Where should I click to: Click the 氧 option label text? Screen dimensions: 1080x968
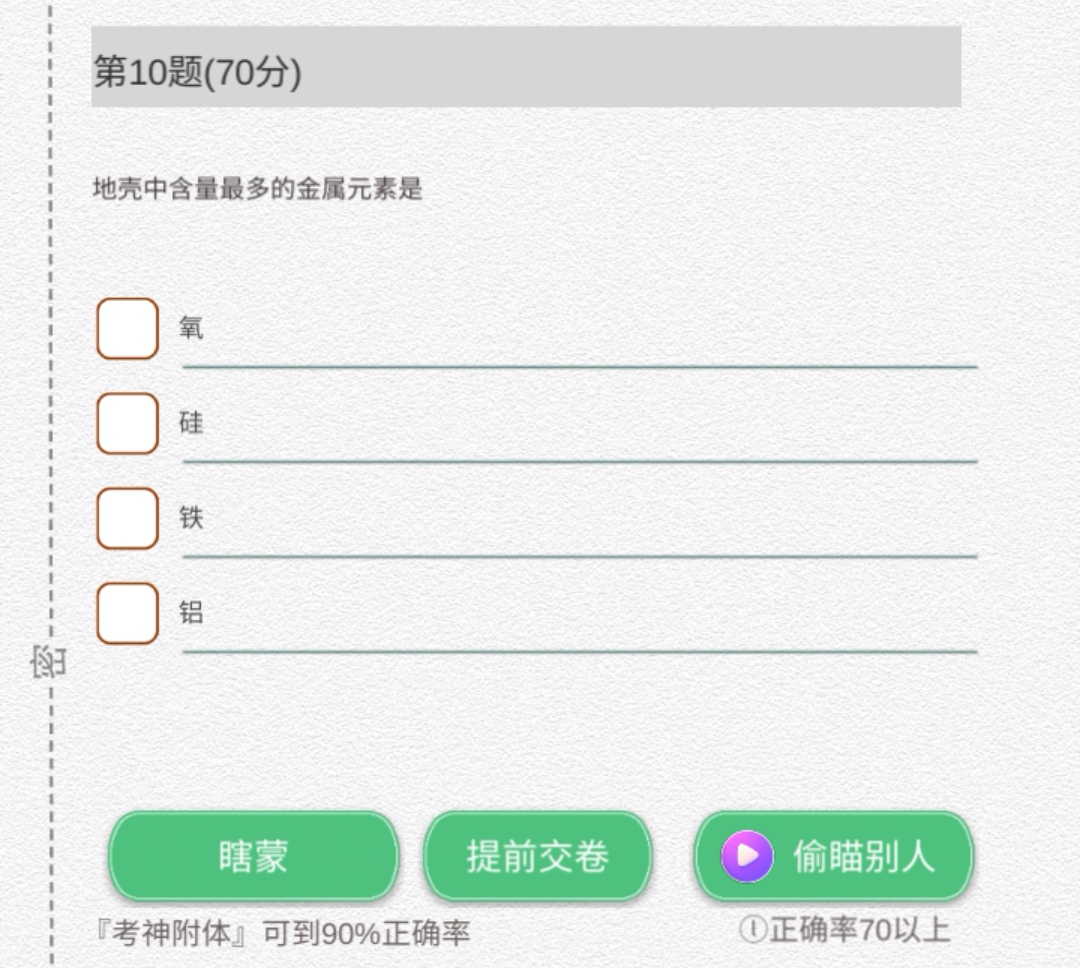191,328
